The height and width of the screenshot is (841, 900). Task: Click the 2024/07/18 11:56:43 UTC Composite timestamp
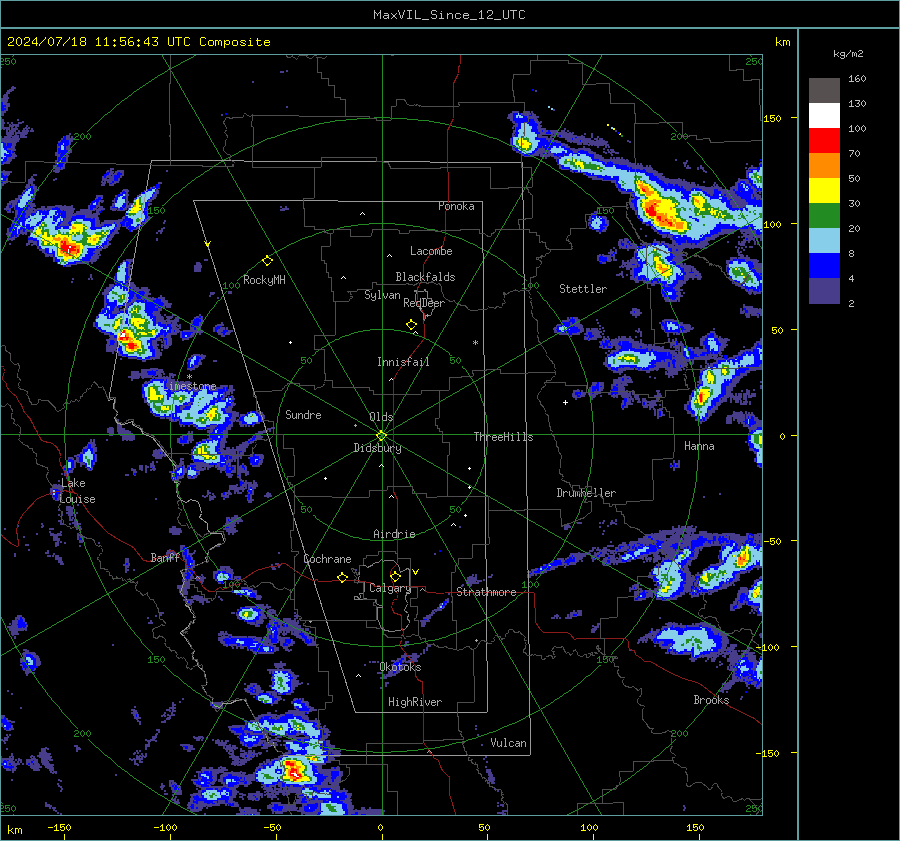point(138,42)
